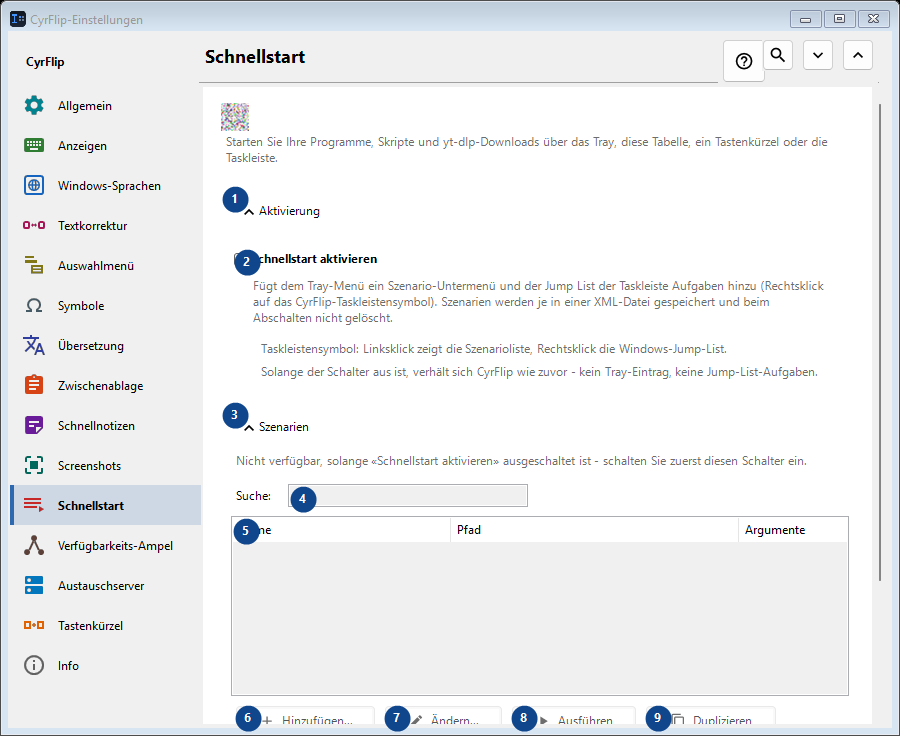The width and height of the screenshot is (900, 736).
Task: Open the Austauschserver page
Action: point(106,586)
